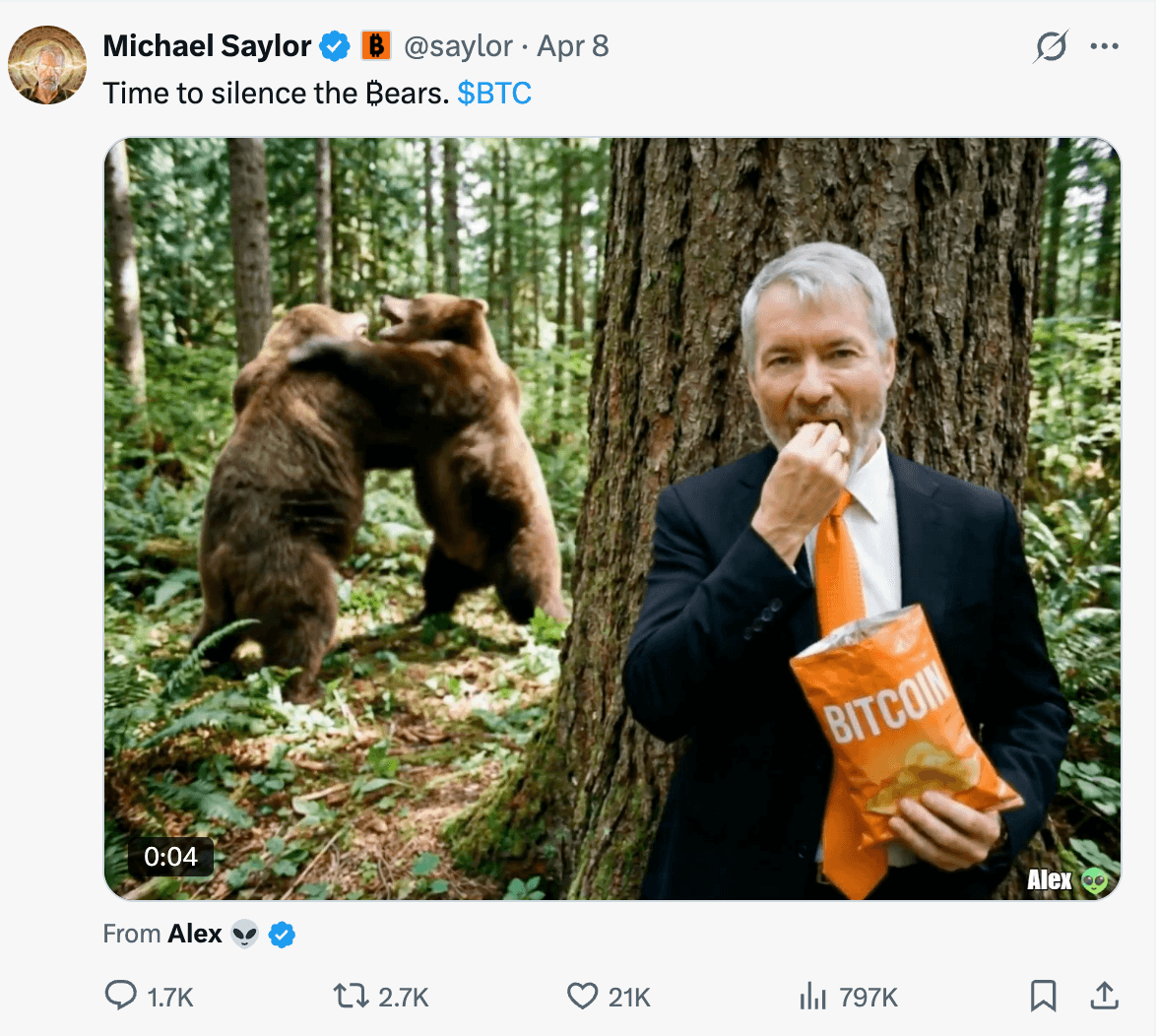Bookmark this post
The height and width of the screenshot is (1036, 1158).
coord(1043,996)
